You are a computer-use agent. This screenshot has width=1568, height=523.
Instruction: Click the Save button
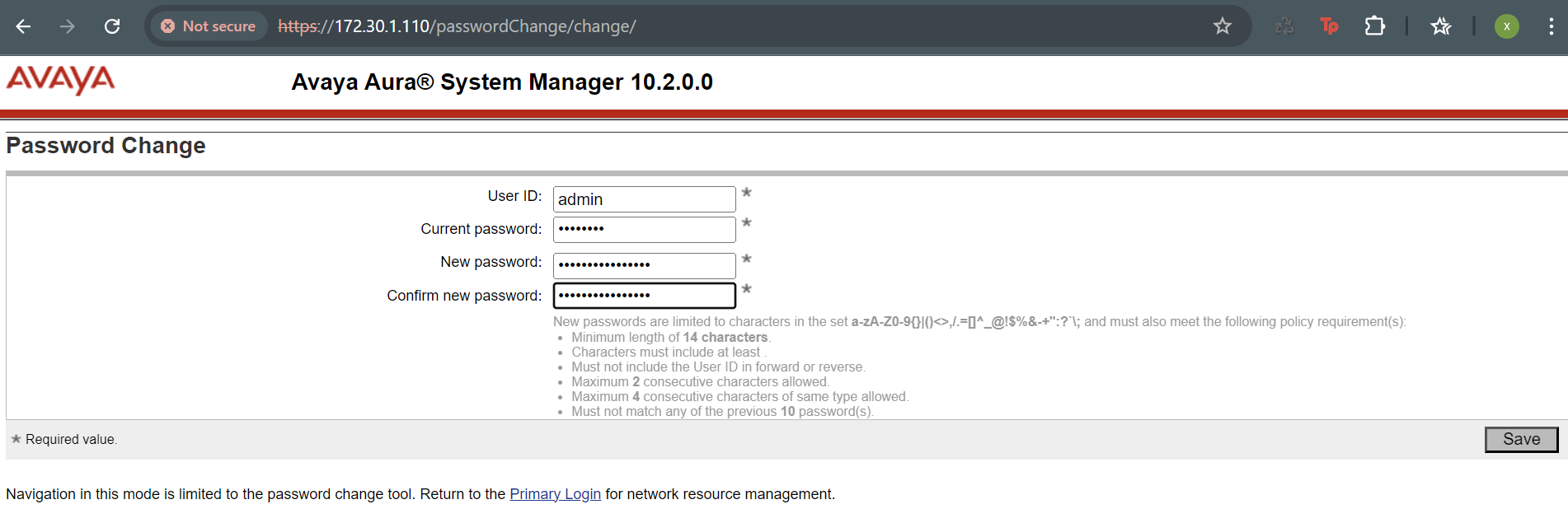click(x=1521, y=440)
